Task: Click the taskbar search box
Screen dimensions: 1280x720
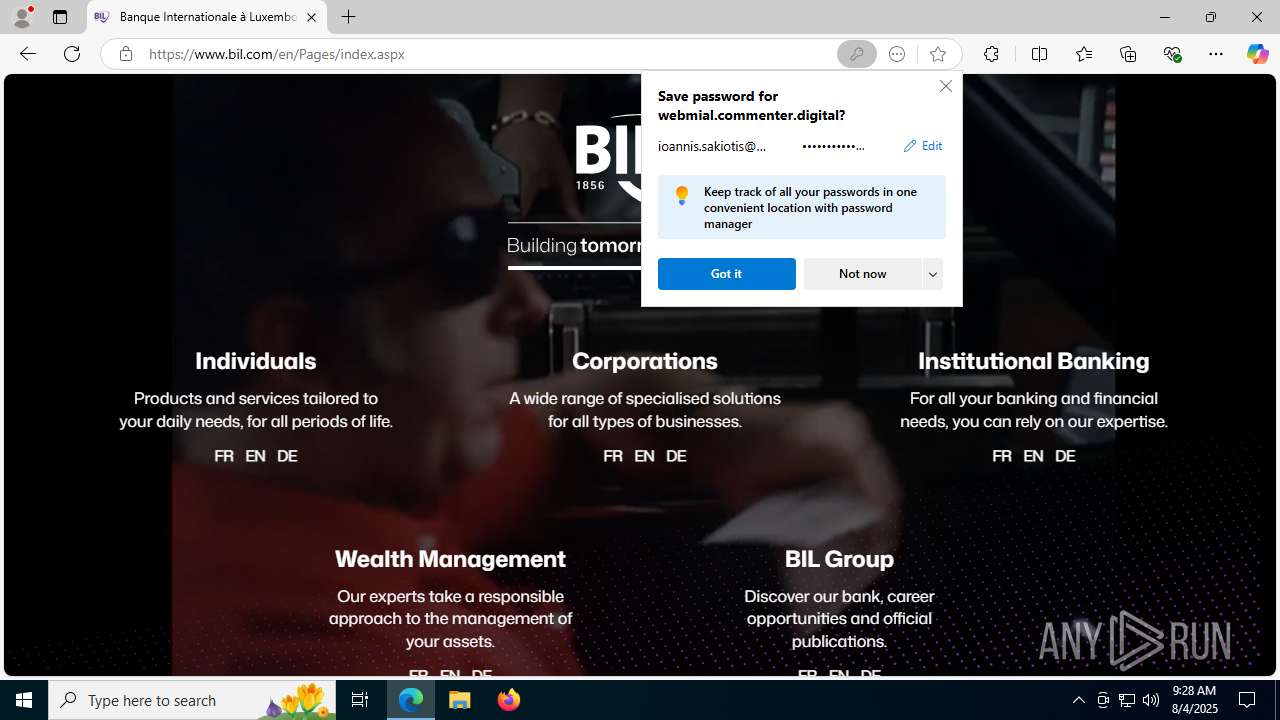Action: tap(190, 700)
